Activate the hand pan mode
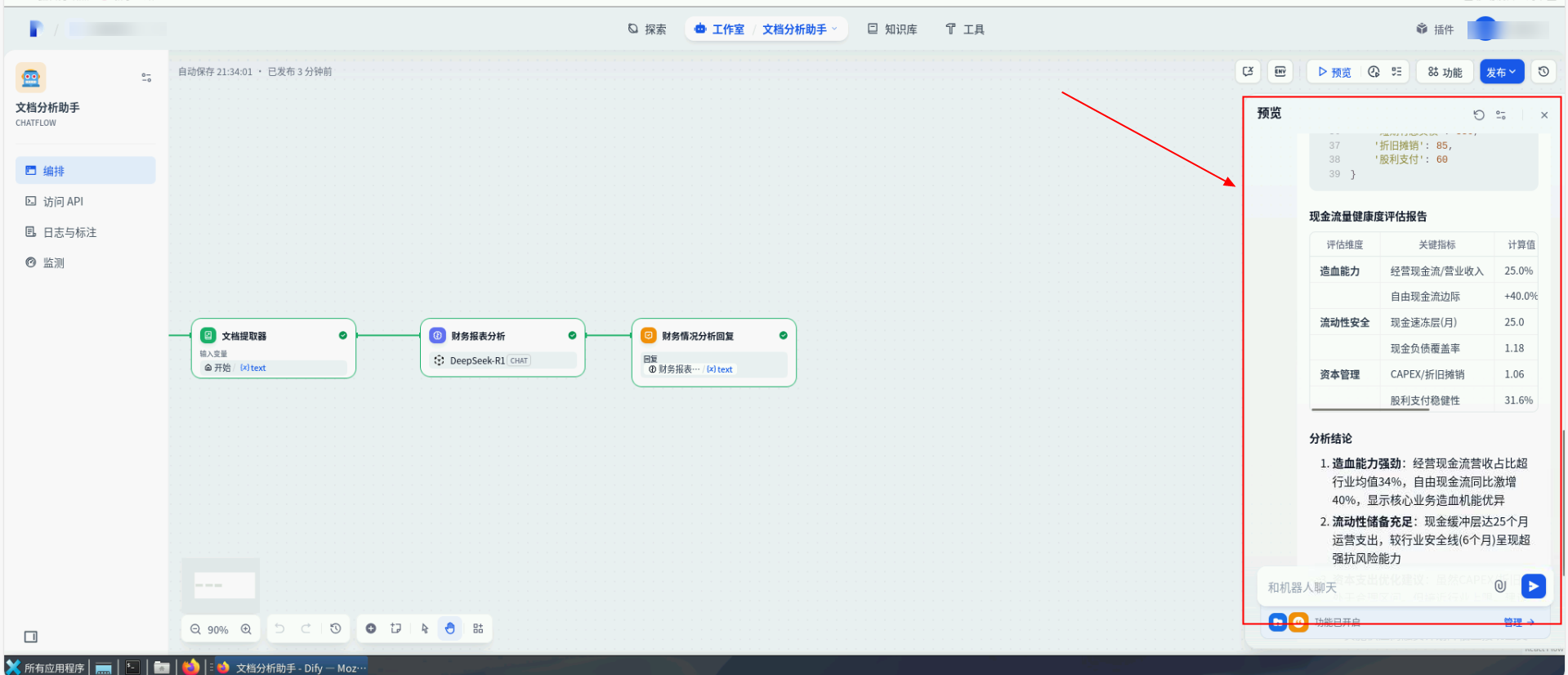Image resolution: width=1568 pixels, height=675 pixels. click(450, 628)
